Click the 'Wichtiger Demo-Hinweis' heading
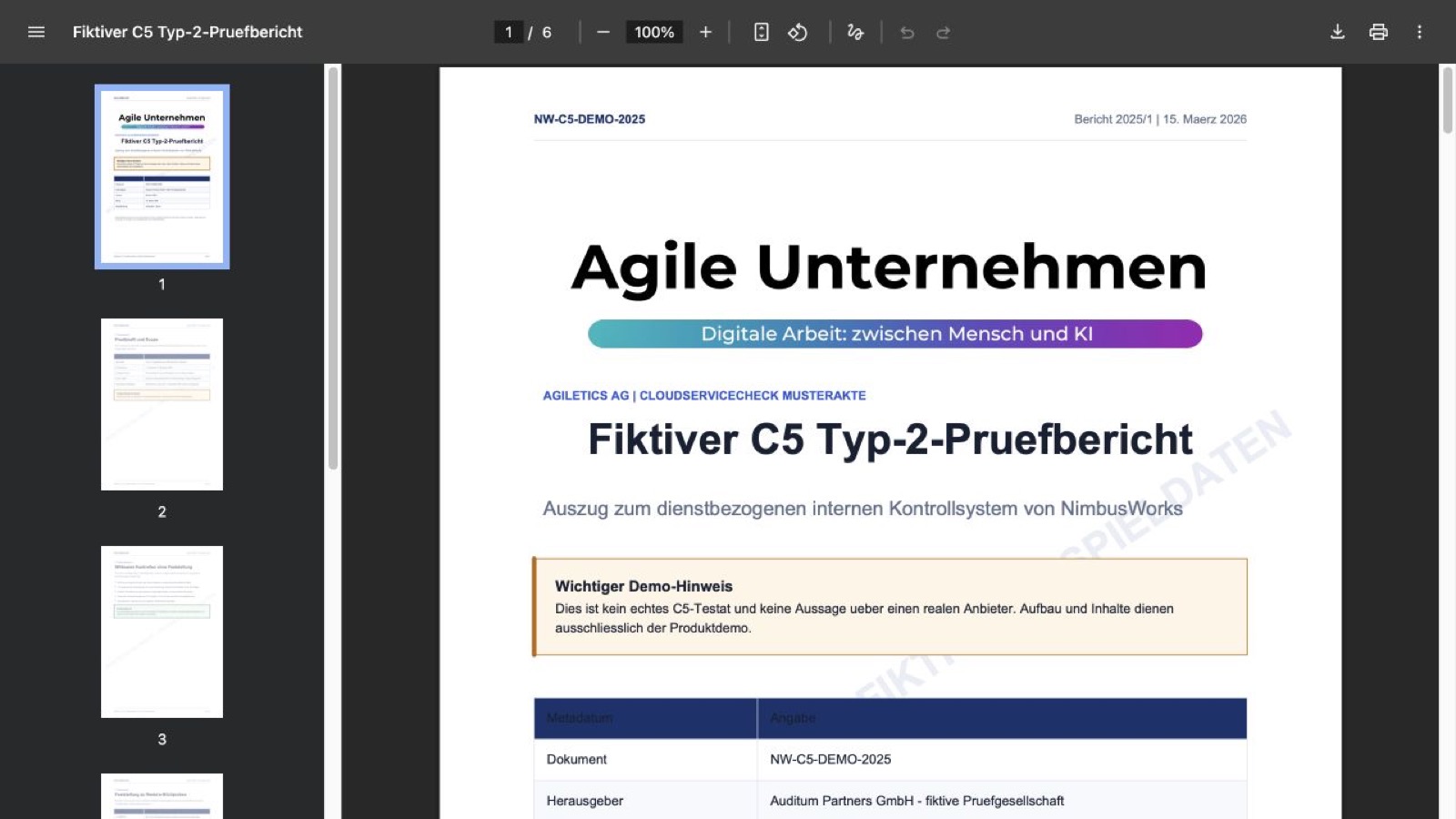This screenshot has width=1456, height=819. (x=643, y=586)
